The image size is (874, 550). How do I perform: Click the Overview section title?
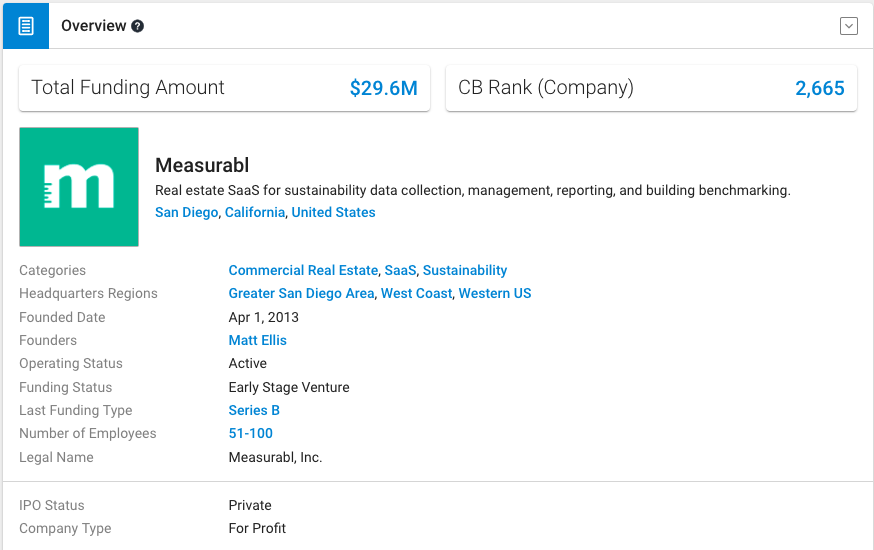coord(94,26)
